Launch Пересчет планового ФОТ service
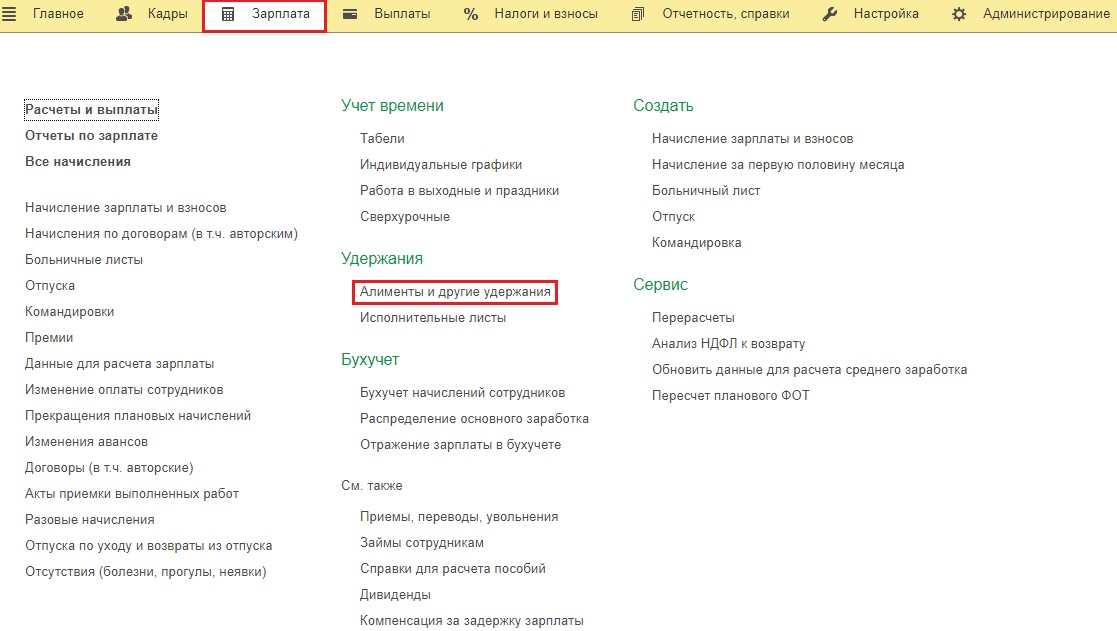 click(x=730, y=396)
